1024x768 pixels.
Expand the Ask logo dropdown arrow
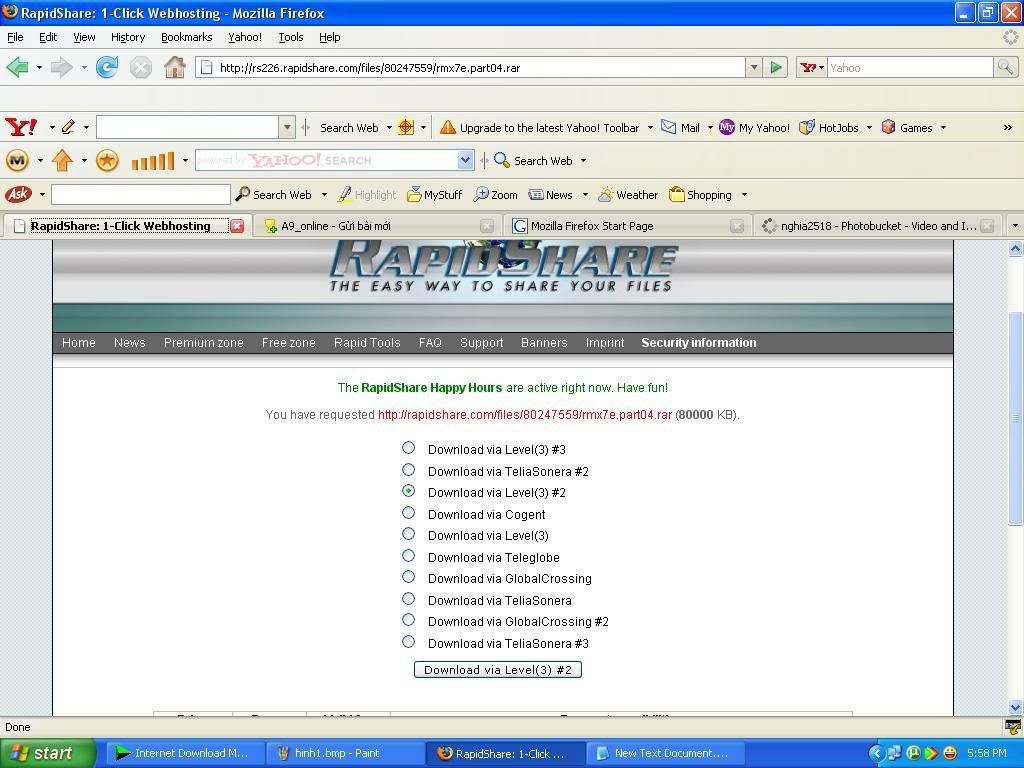point(42,195)
